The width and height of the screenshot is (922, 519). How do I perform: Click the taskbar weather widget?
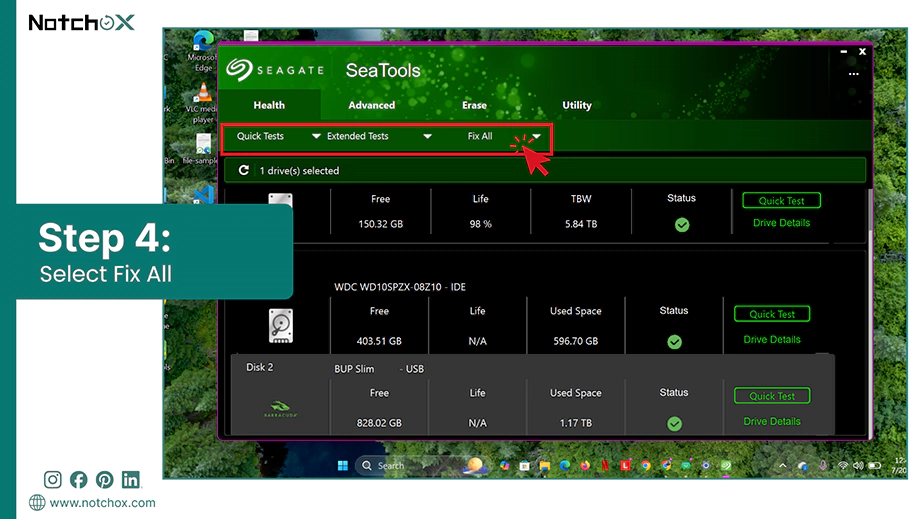[x=475, y=466]
